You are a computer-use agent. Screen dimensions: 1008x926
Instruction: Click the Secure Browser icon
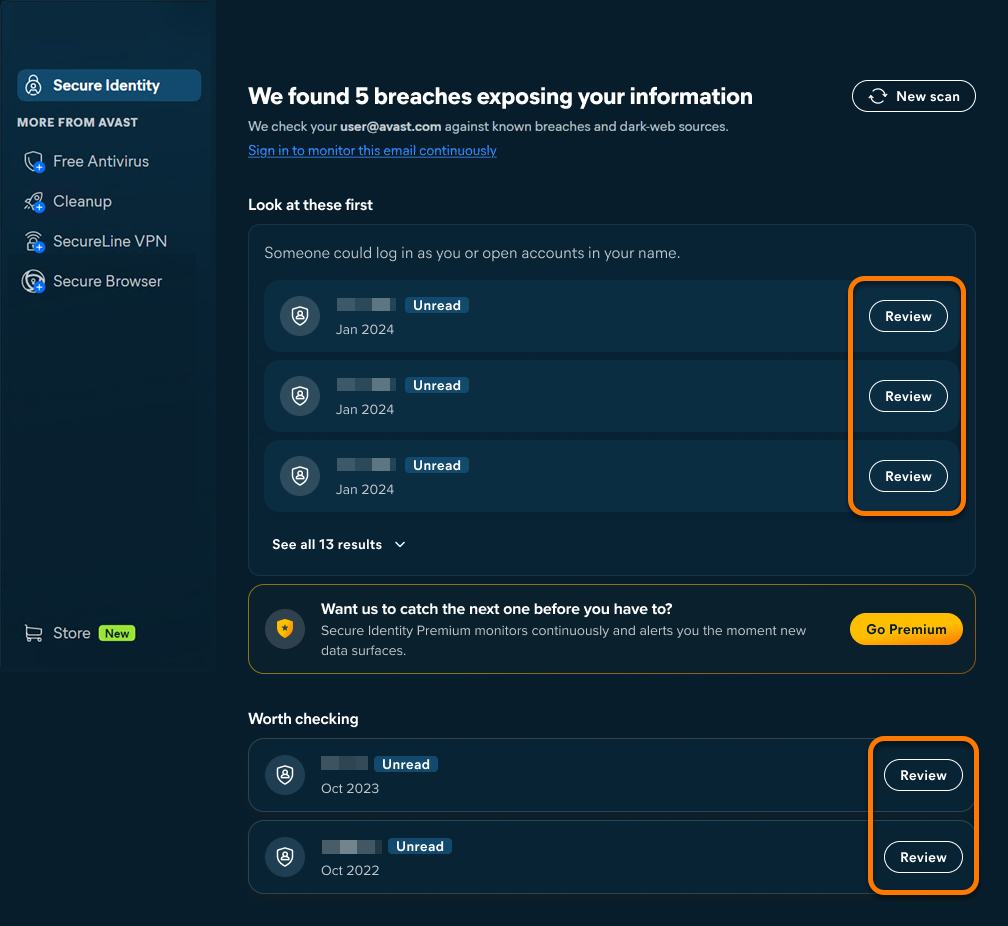[x=33, y=281]
